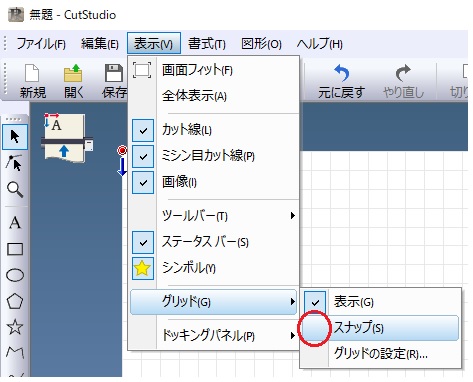Expand ツールバー(T) submenu
This screenshot has width=473, height=382.
(213, 216)
